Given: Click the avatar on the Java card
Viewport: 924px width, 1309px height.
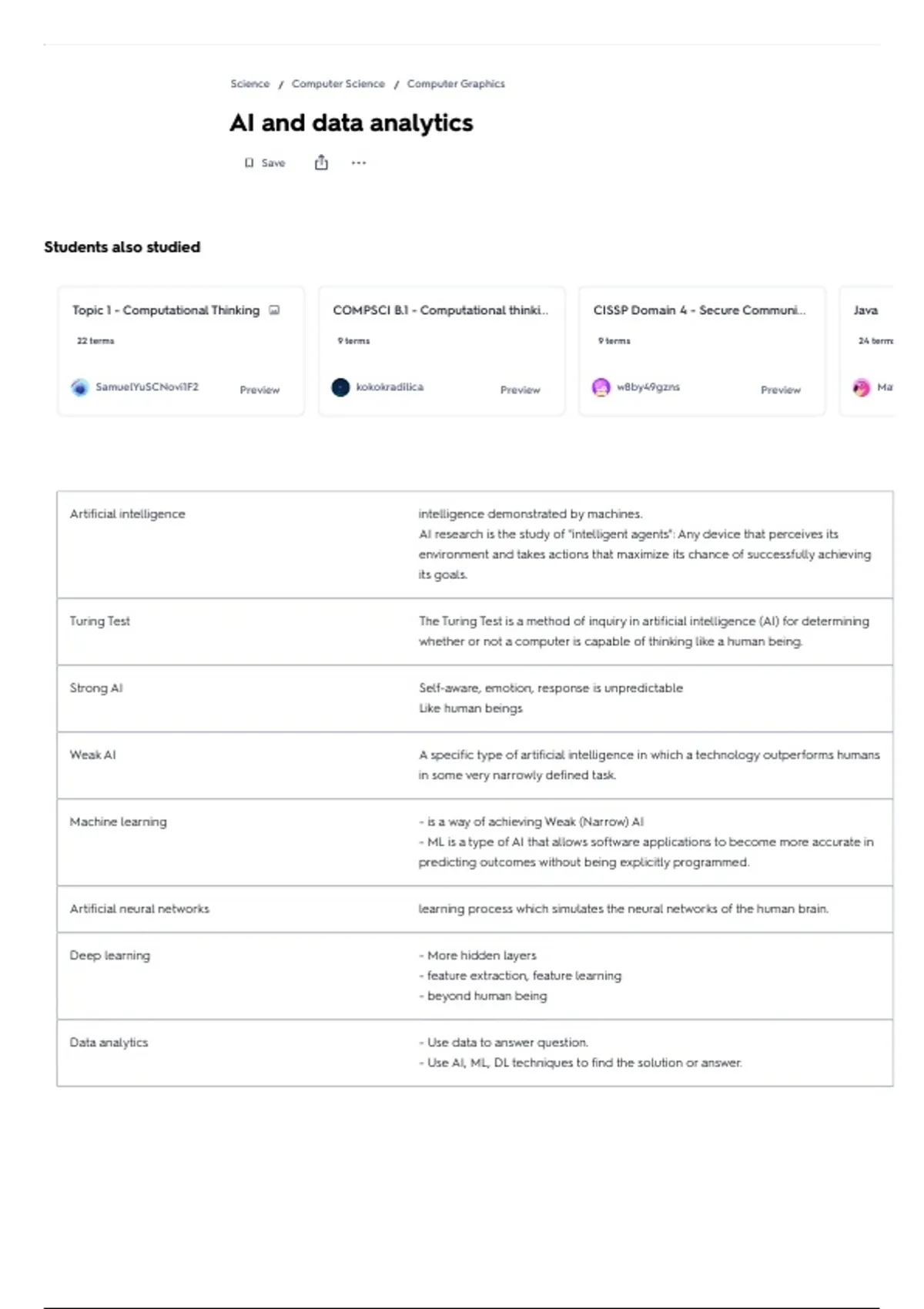Looking at the screenshot, I should pos(862,387).
